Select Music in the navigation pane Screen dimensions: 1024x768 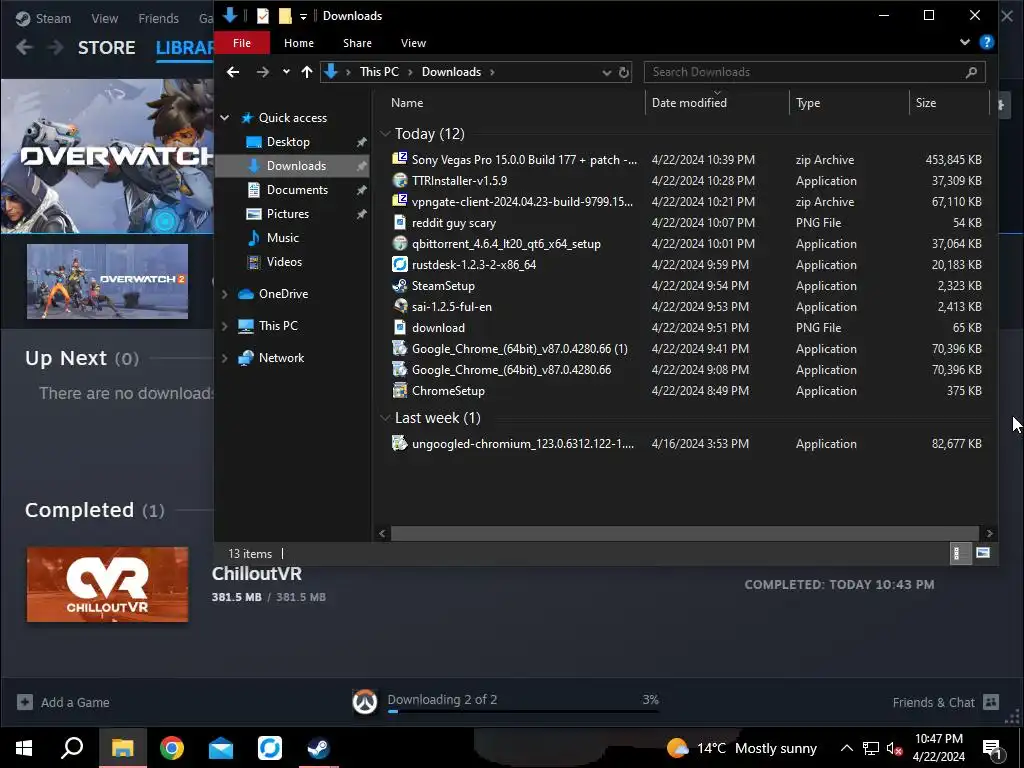pos(283,238)
